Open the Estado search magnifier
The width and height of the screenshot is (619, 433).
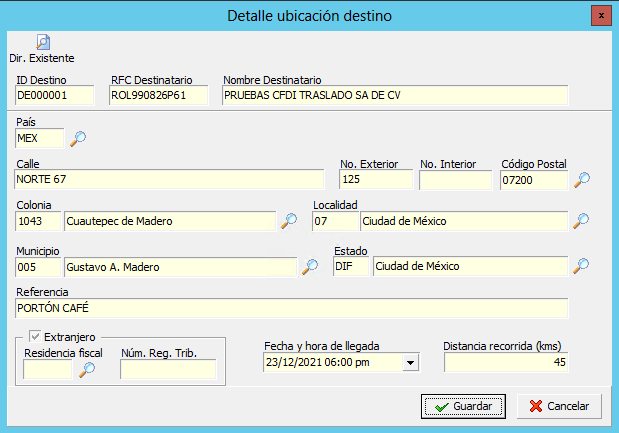pyautogui.click(x=581, y=266)
